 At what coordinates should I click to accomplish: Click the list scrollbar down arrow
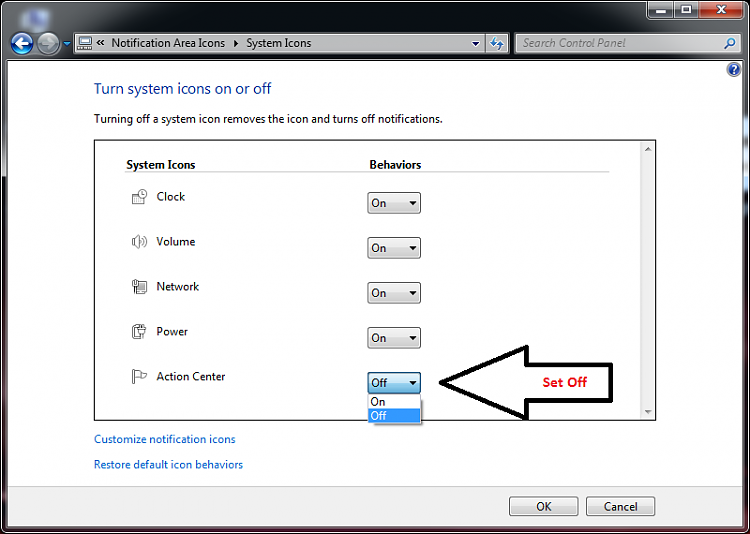tap(648, 412)
